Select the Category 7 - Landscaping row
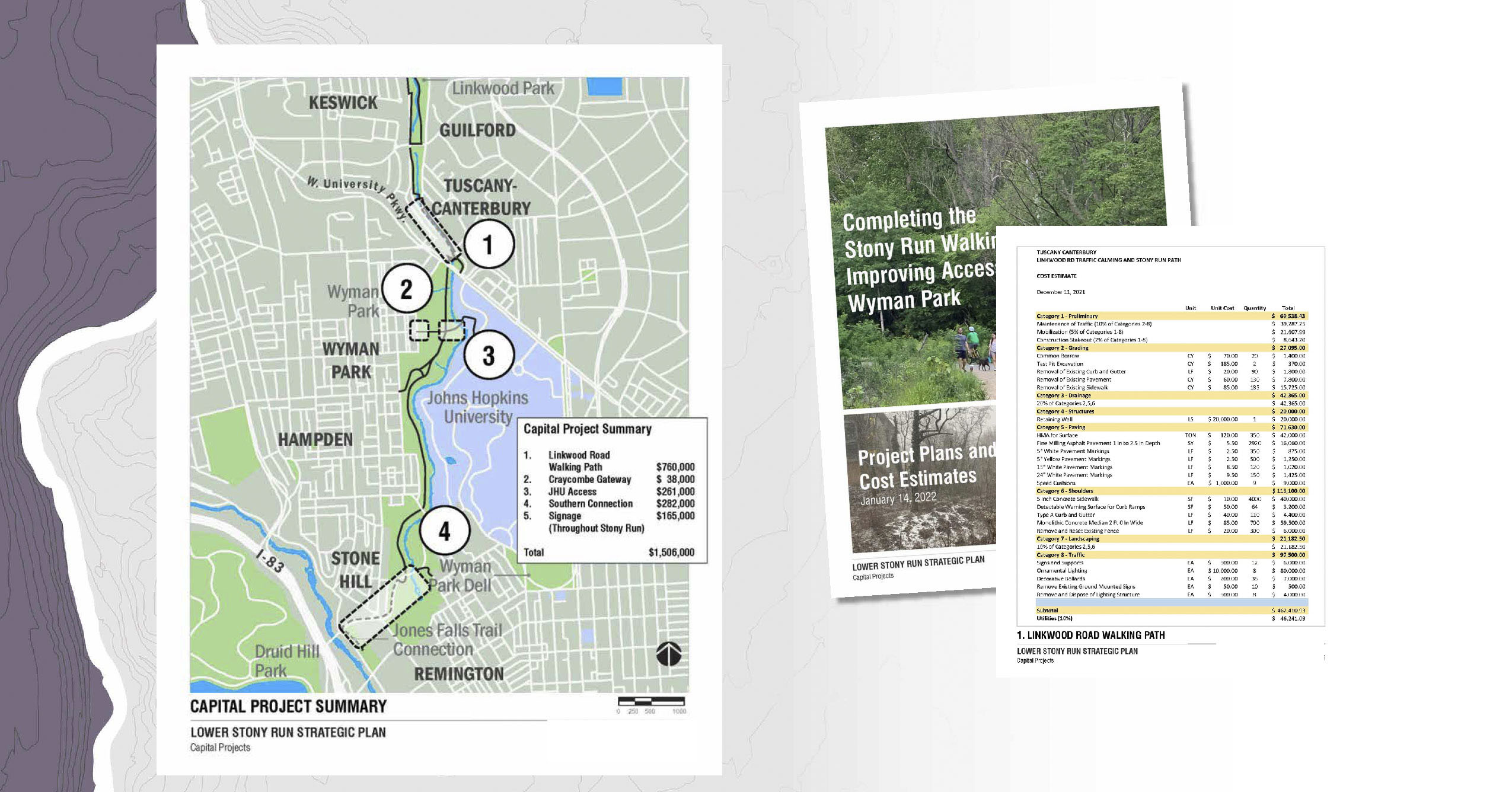This screenshot has width=1512, height=792. pos(1171,539)
